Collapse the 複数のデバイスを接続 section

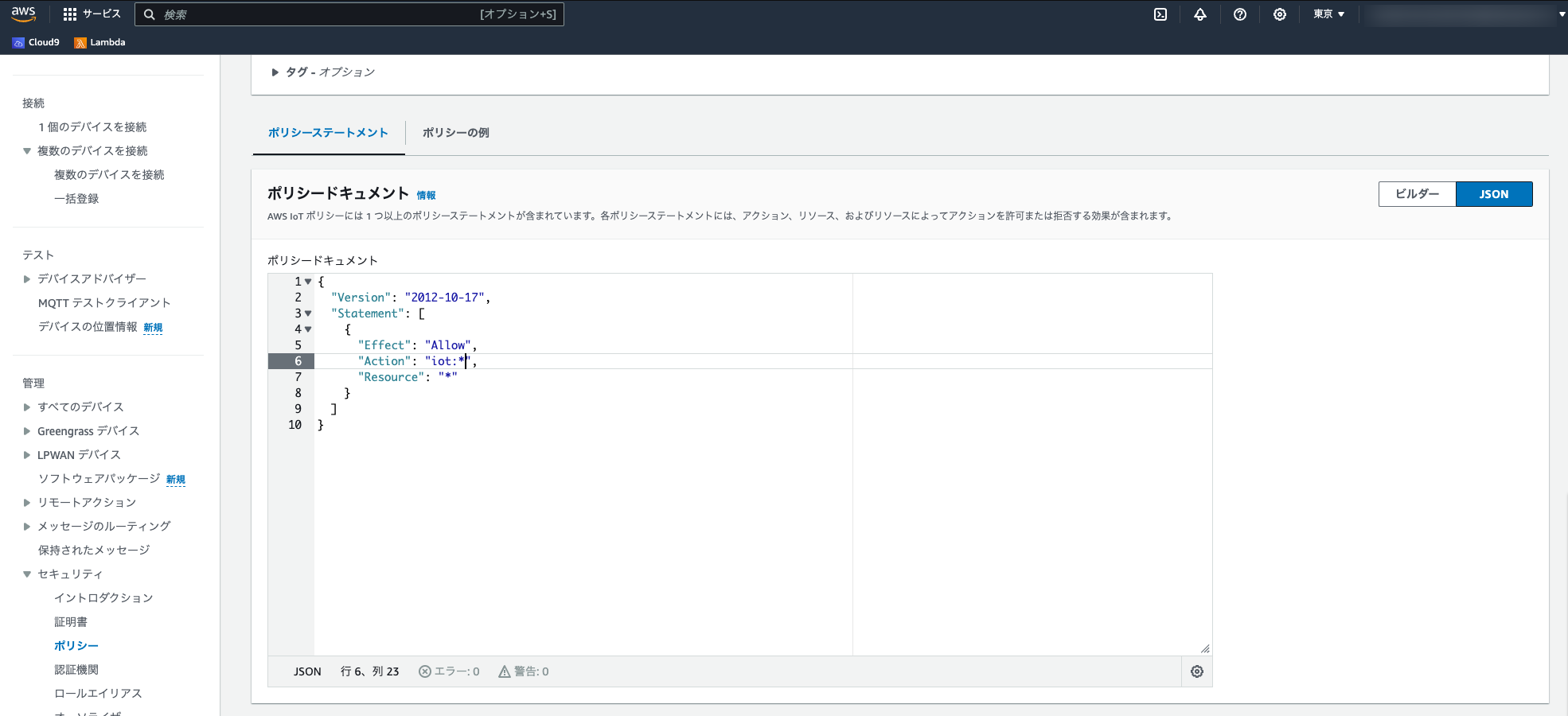[26, 150]
